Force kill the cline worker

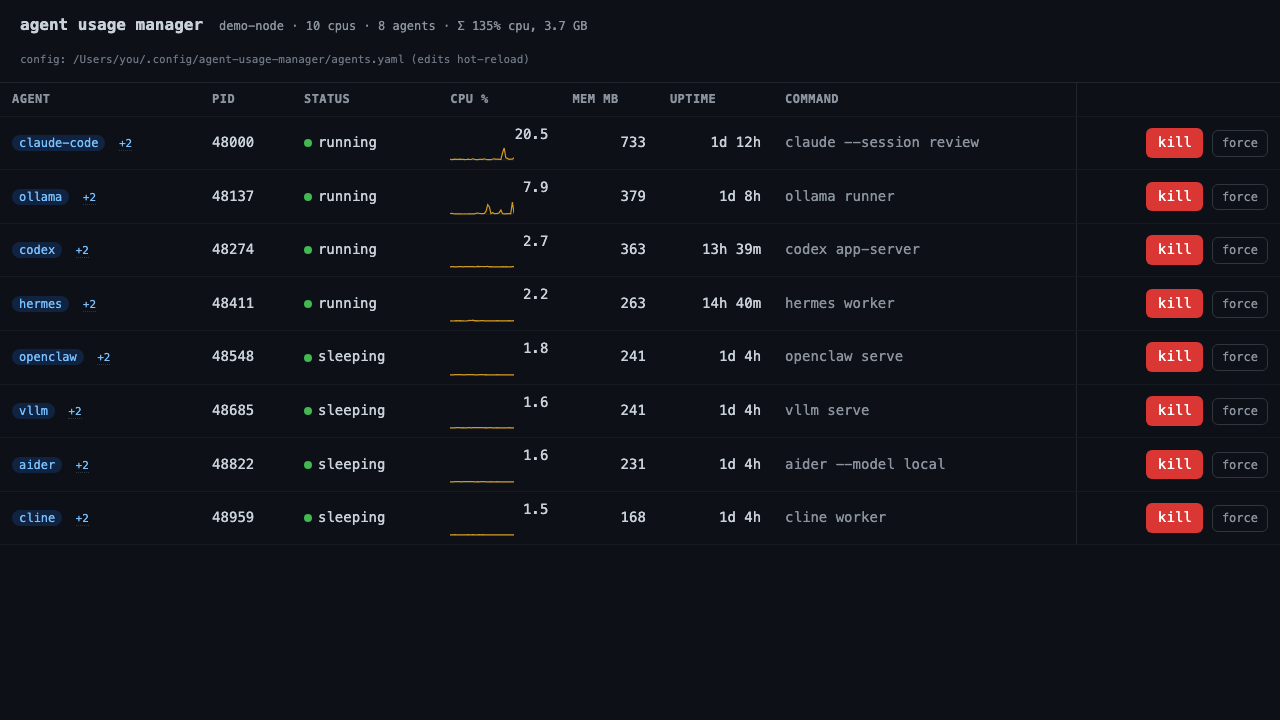click(1240, 518)
